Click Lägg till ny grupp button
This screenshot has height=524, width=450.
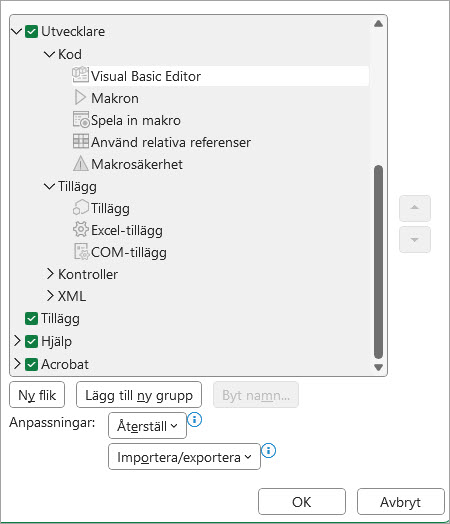click(x=139, y=395)
